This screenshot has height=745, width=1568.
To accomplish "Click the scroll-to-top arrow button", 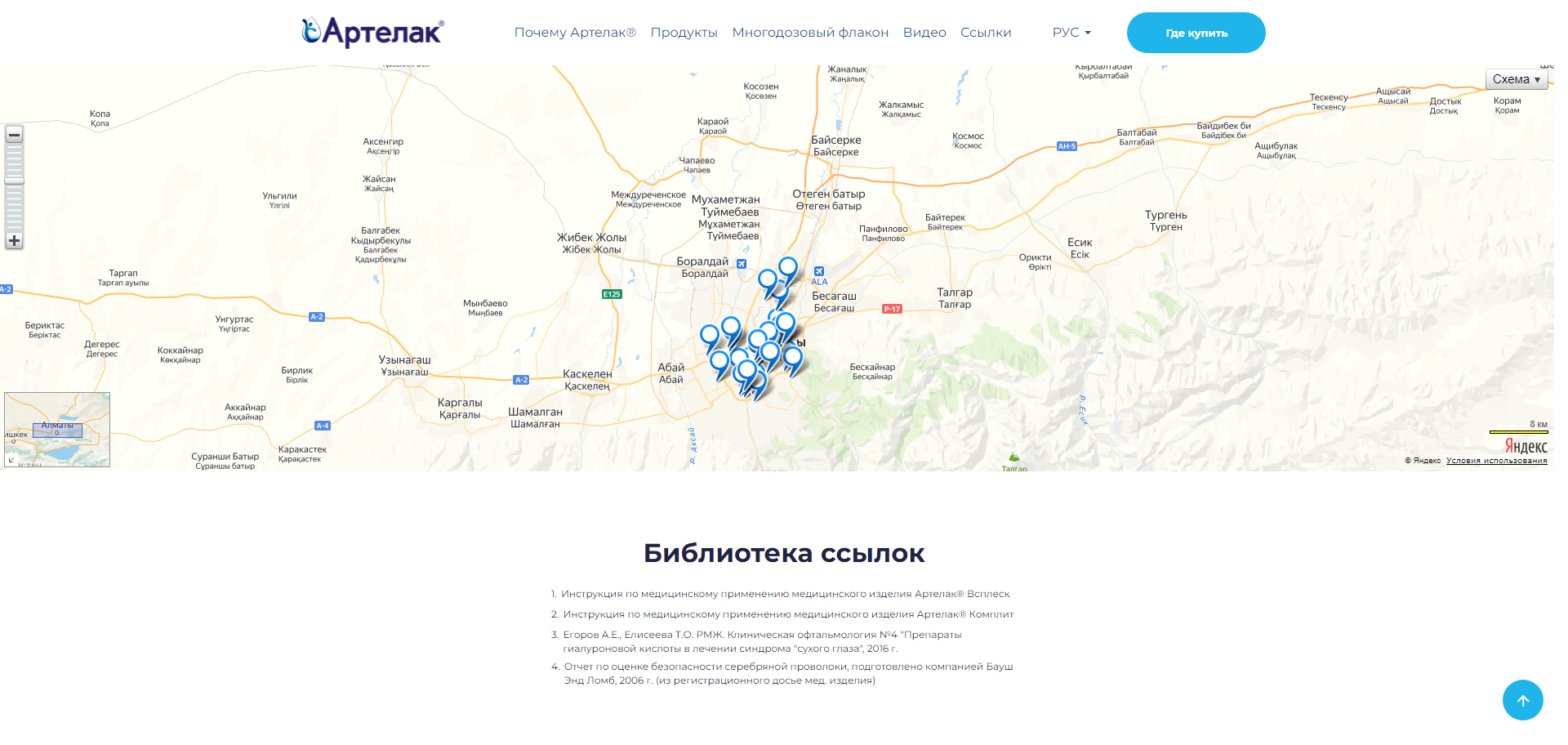I will 1522,700.
